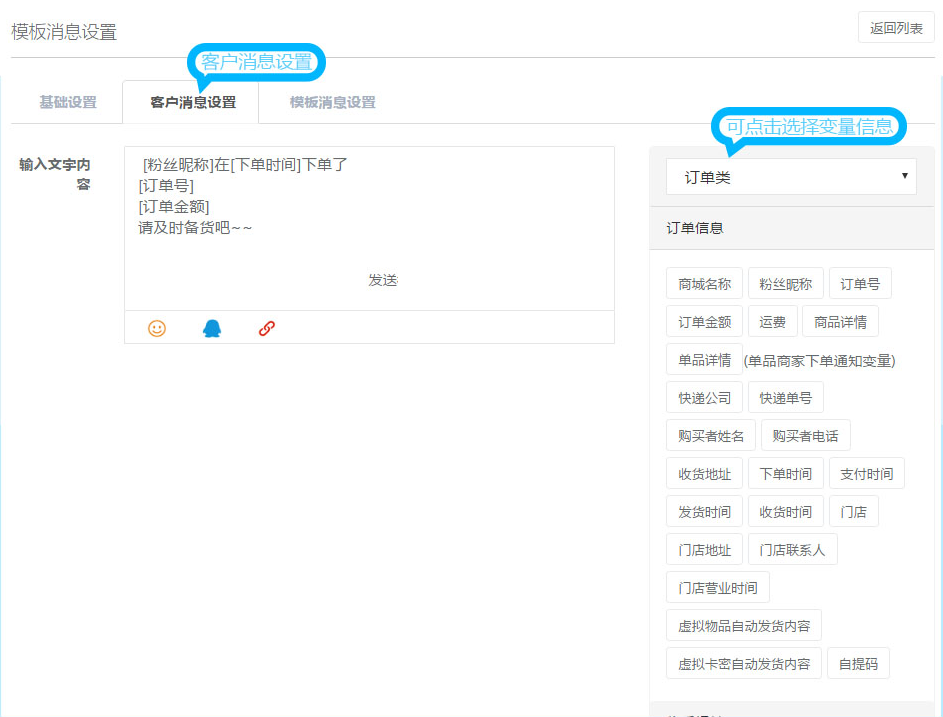
Task: Insert the 门店 variable
Action: 853,511
